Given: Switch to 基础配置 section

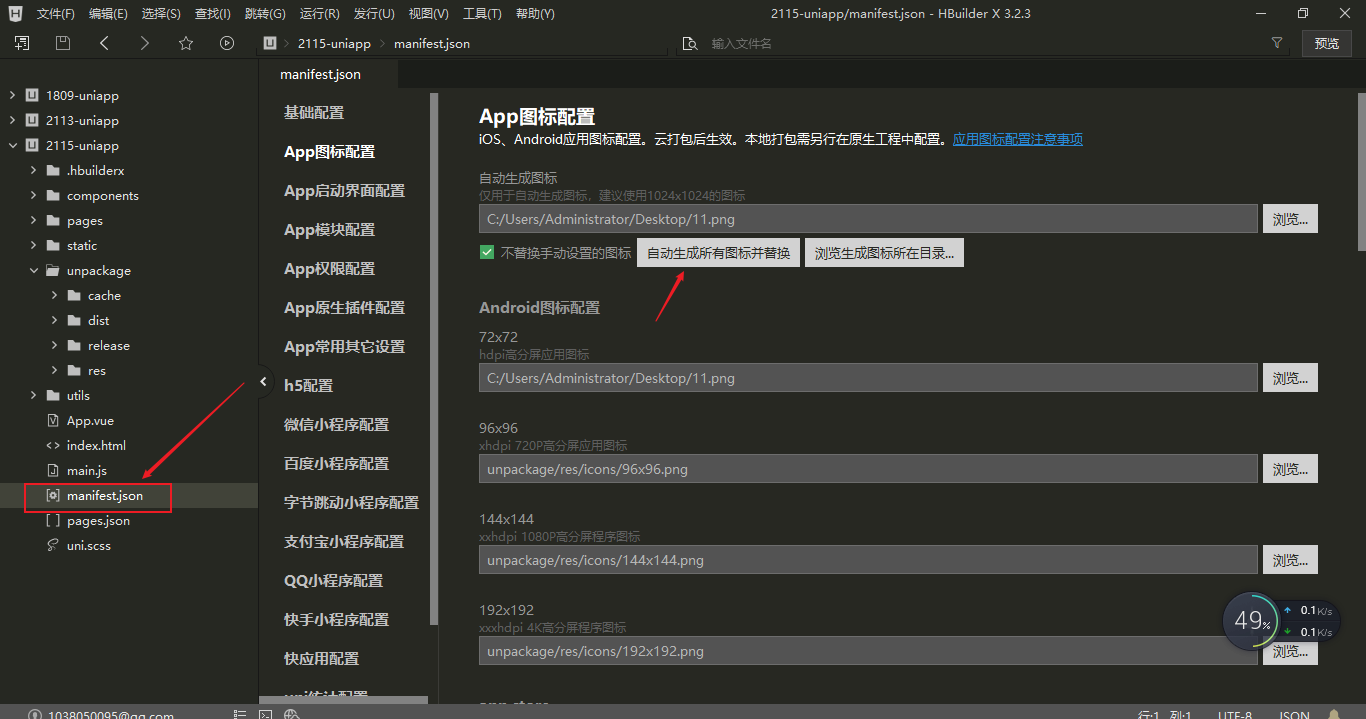Looking at the screenshot, I should tap(314, 113).
